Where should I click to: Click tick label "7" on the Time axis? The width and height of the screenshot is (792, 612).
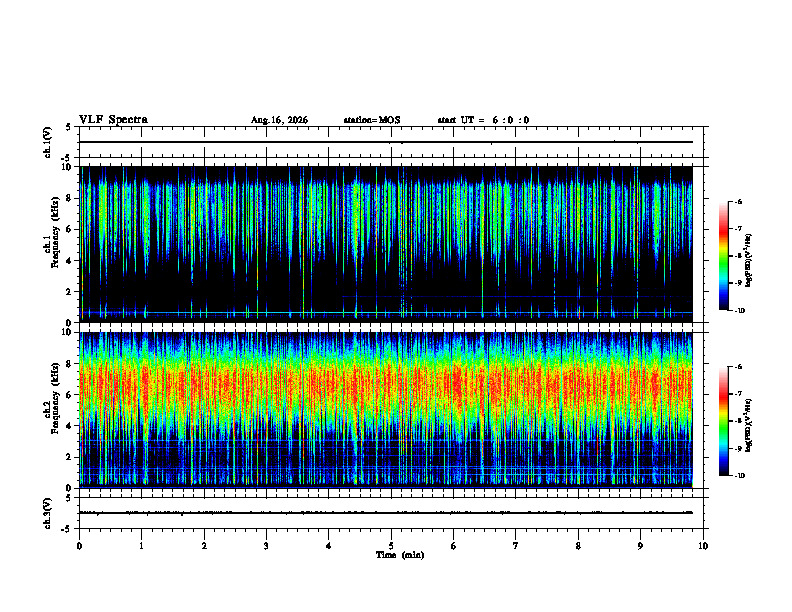coord(516,546)
